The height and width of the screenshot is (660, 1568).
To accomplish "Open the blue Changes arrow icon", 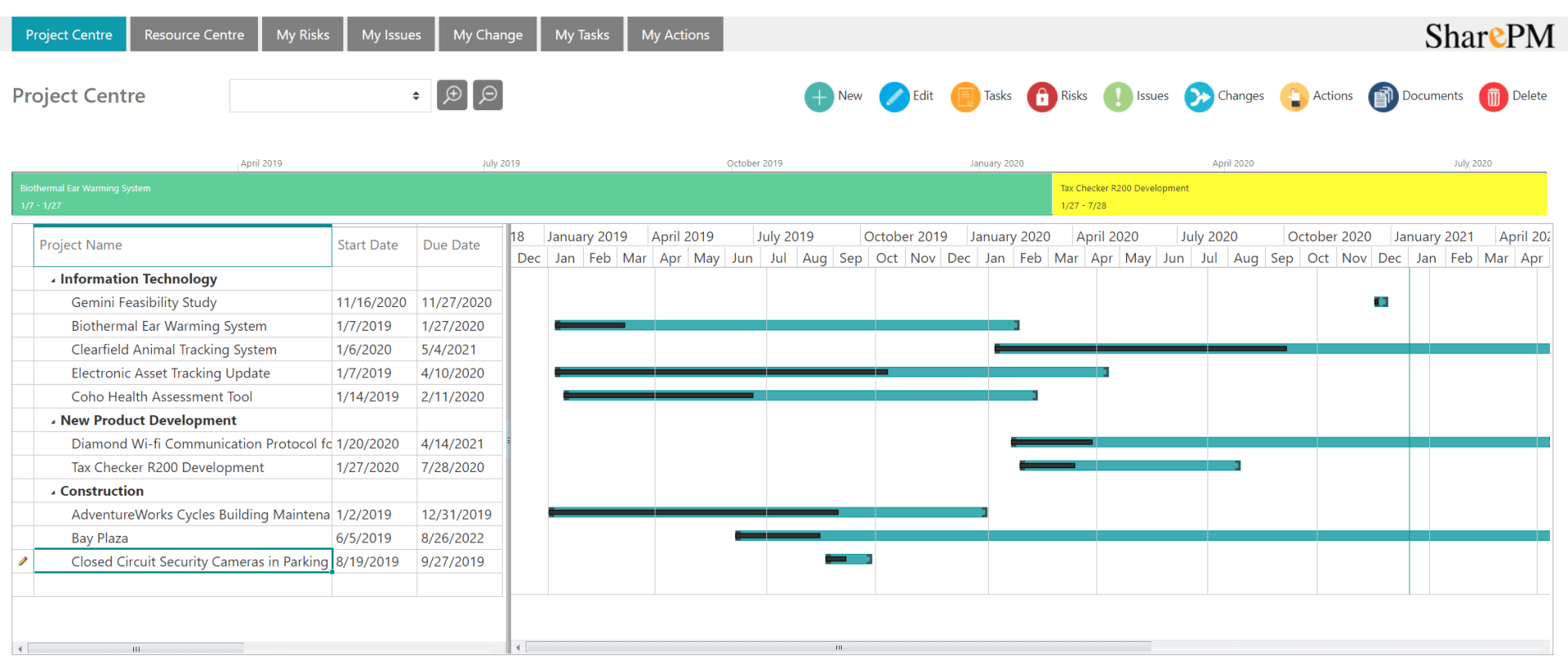I will pyautogui.click(x=1199, y=96).
